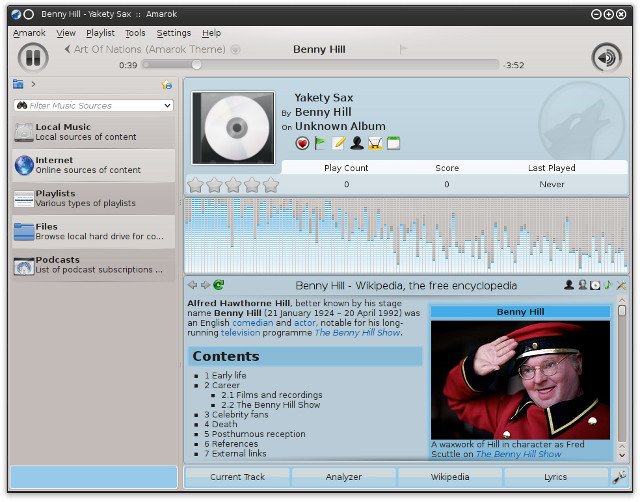Open the home folder icon in the browser breadcrumb
640x502 pixels.
[x=18, y=84]
